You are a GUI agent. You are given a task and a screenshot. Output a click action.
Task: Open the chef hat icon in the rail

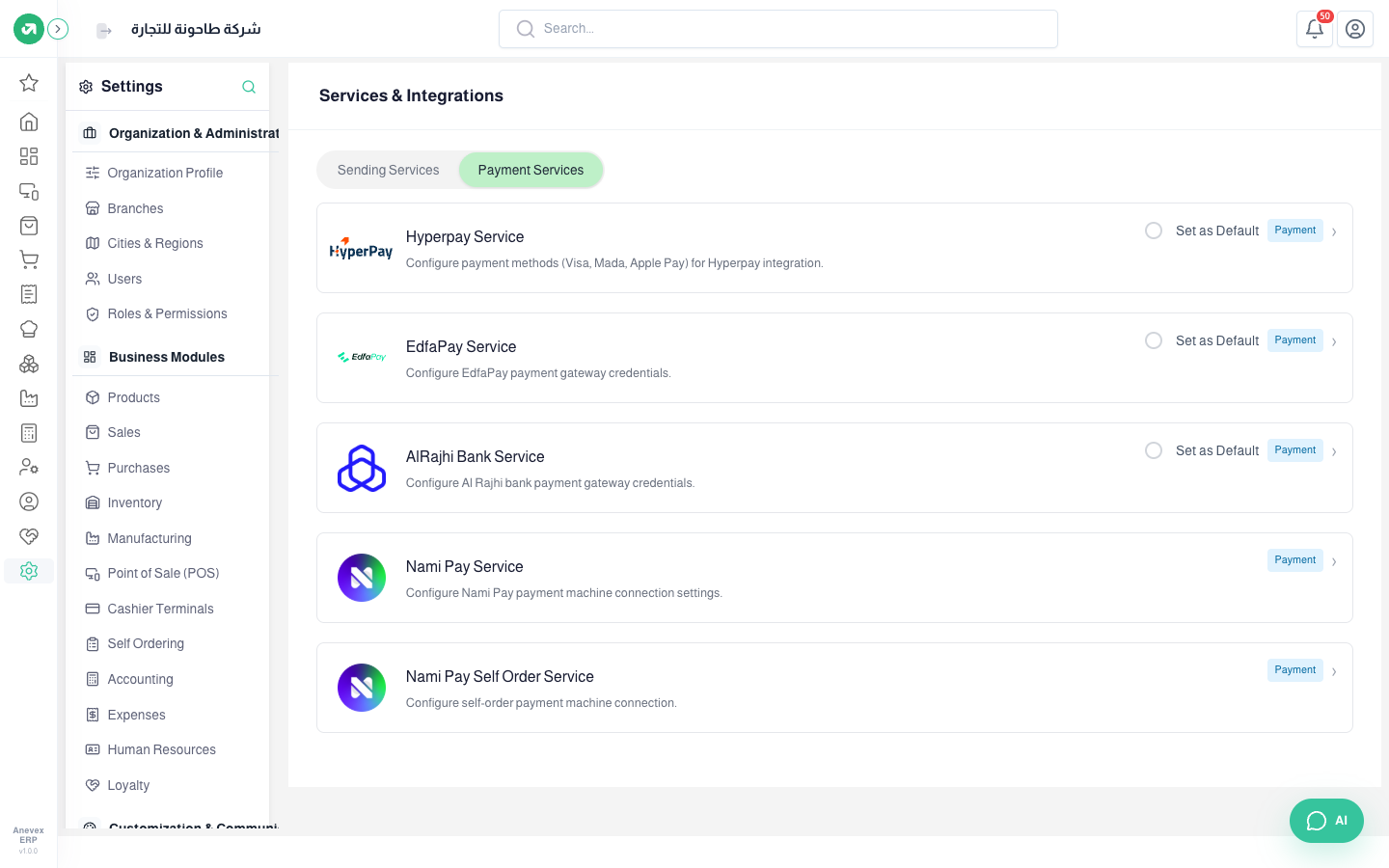[29, 329]
